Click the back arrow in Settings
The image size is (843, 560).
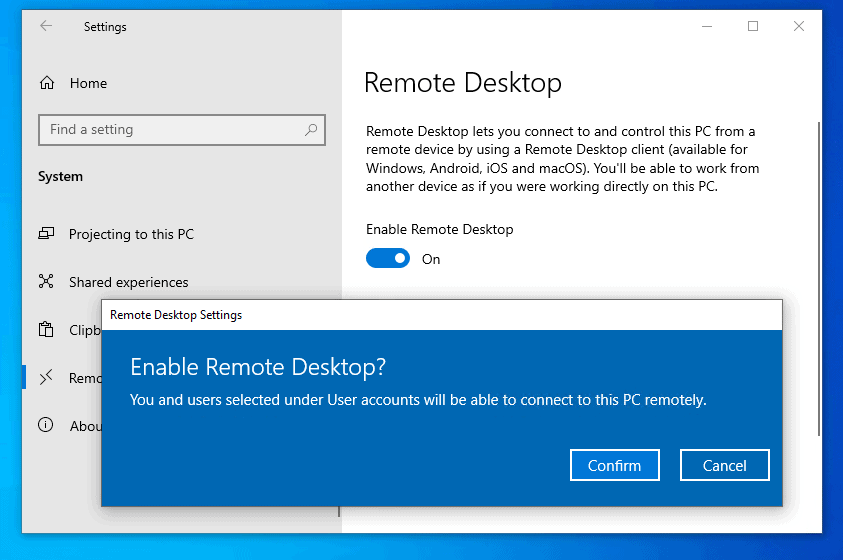point(46,27)
